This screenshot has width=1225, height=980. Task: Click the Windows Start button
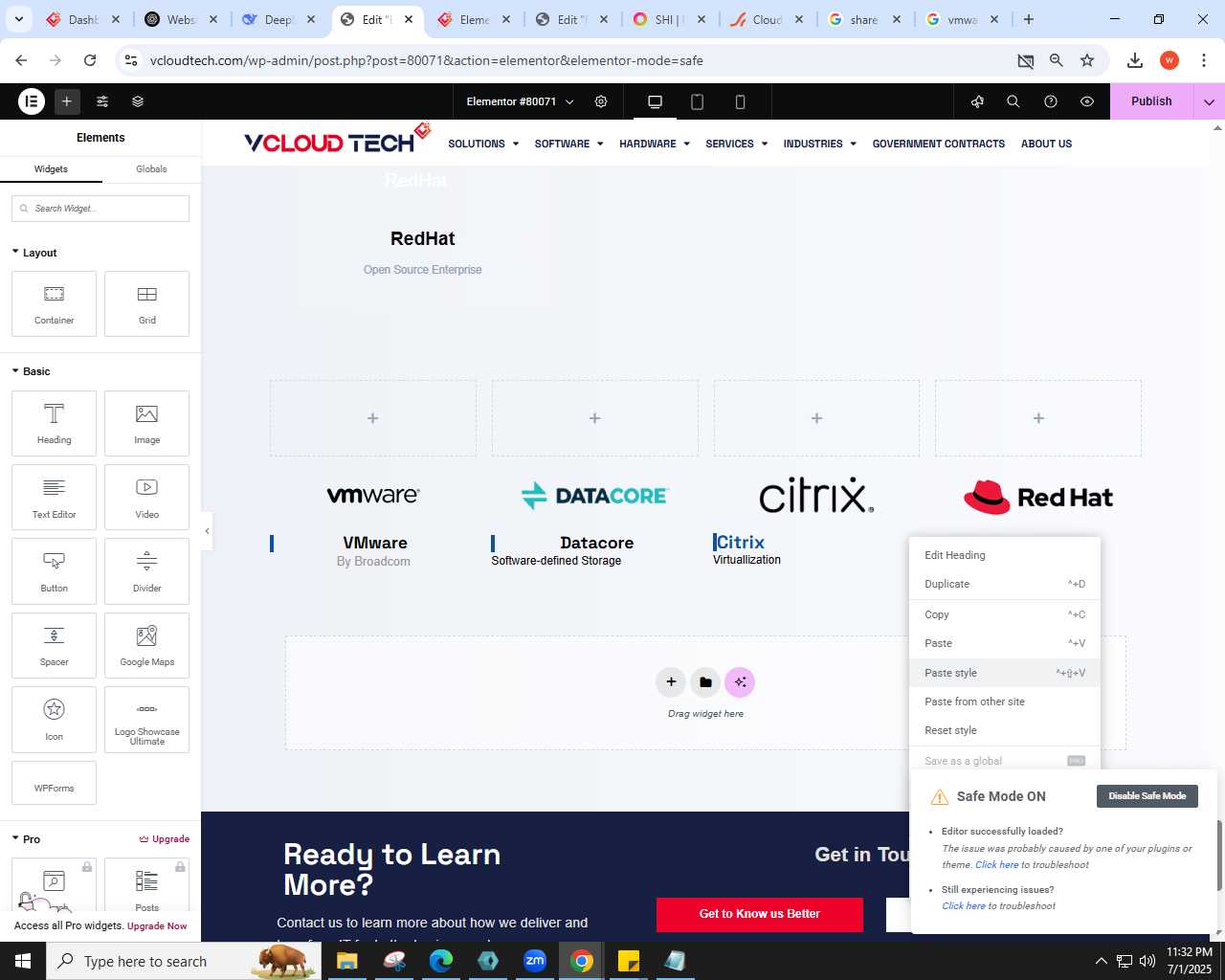tap(23, 961)
